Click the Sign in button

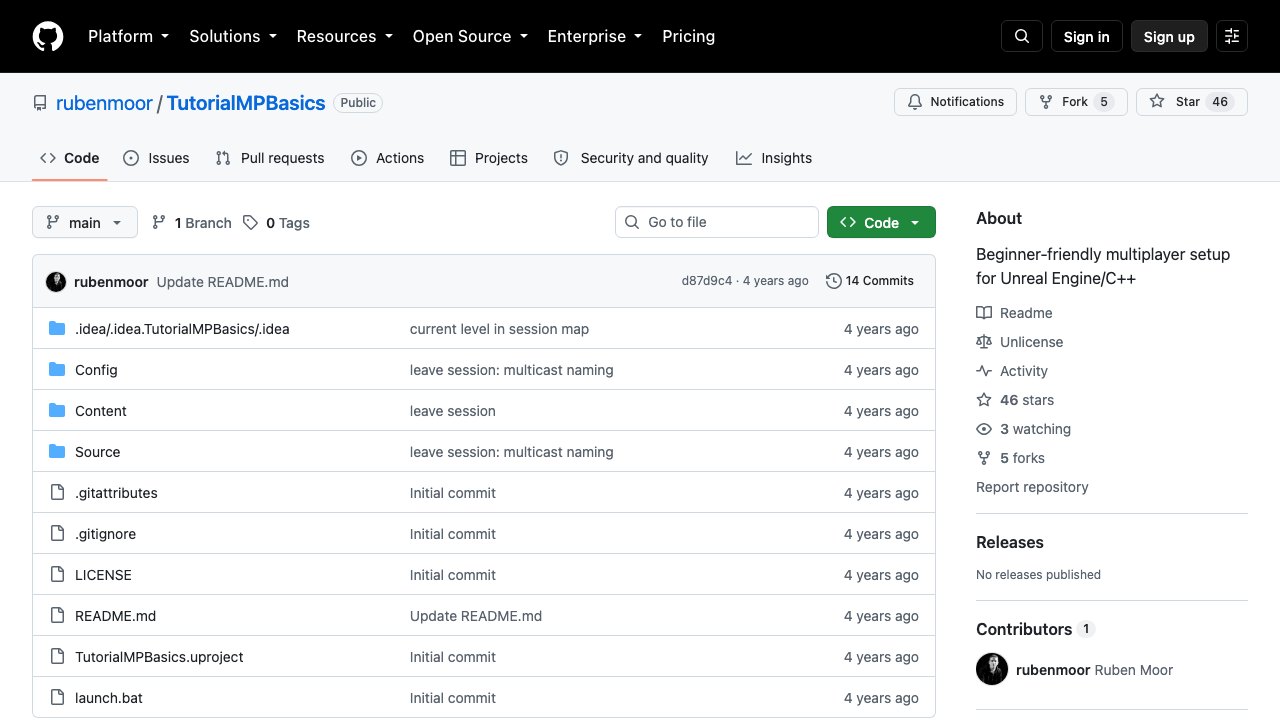coord(1087,36)
